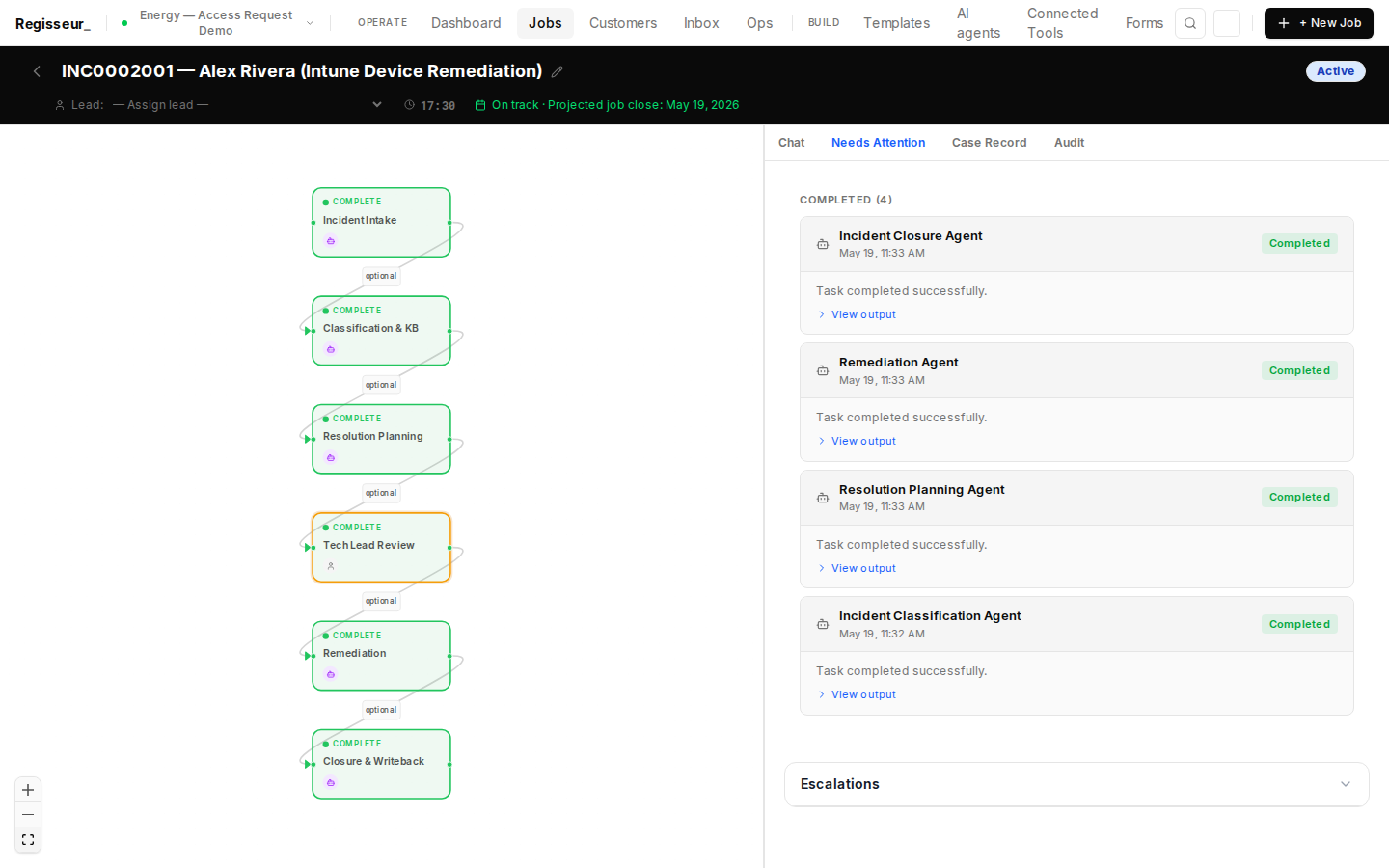1389x868 pixels.
Task: Click the Completed badge for Remediation Agent
Action: [x=1299, y=370]
